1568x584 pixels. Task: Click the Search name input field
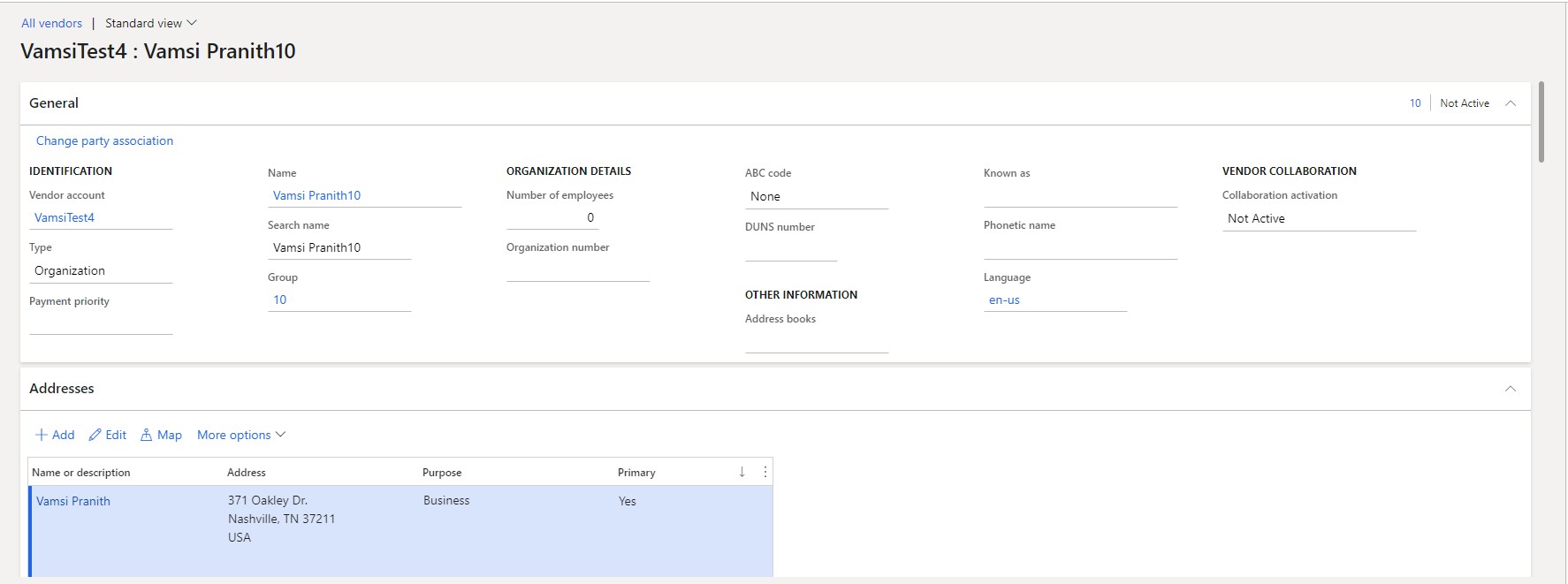pos(339,247)
